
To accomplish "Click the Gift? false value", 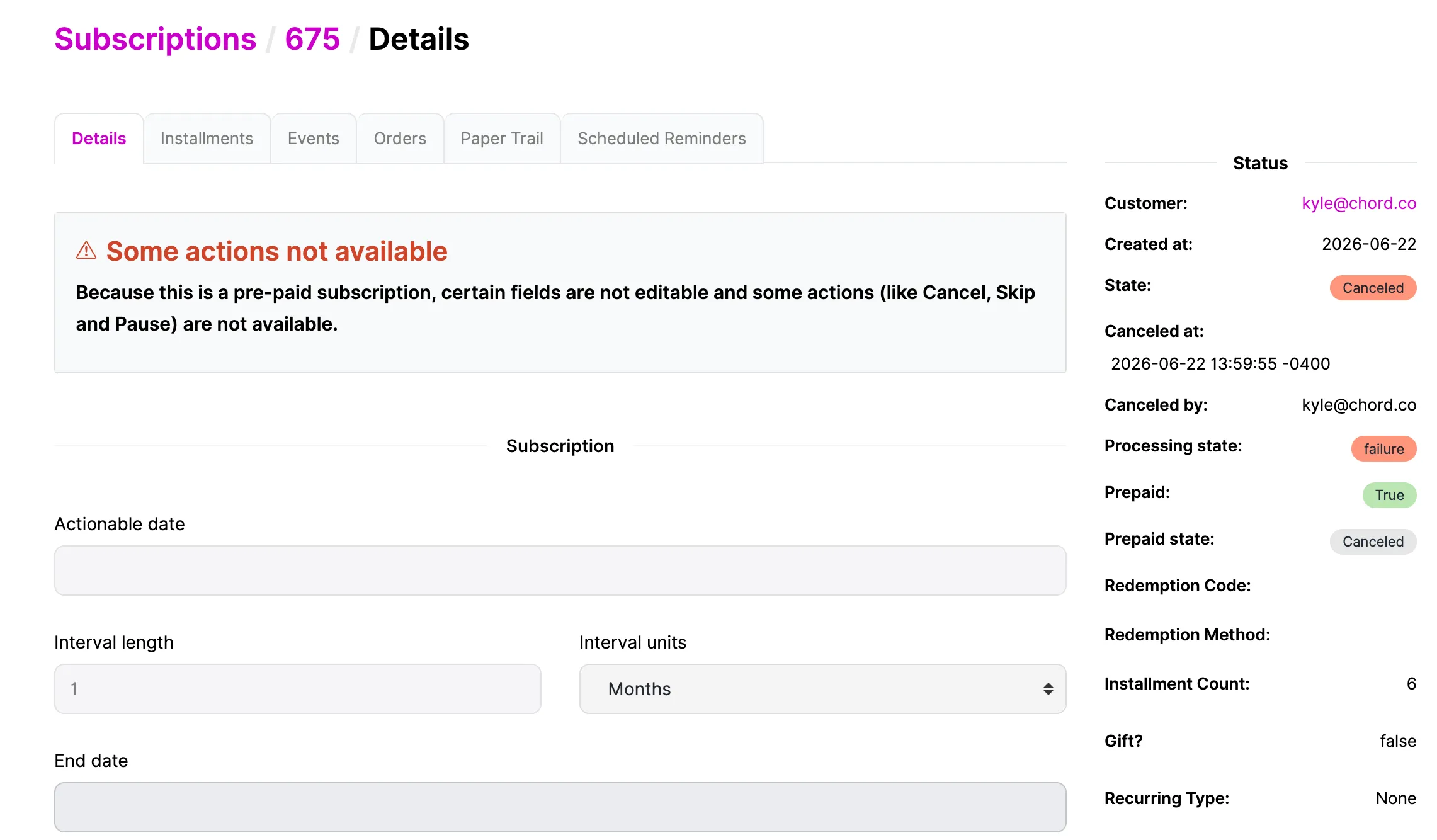I will 1398,741.
